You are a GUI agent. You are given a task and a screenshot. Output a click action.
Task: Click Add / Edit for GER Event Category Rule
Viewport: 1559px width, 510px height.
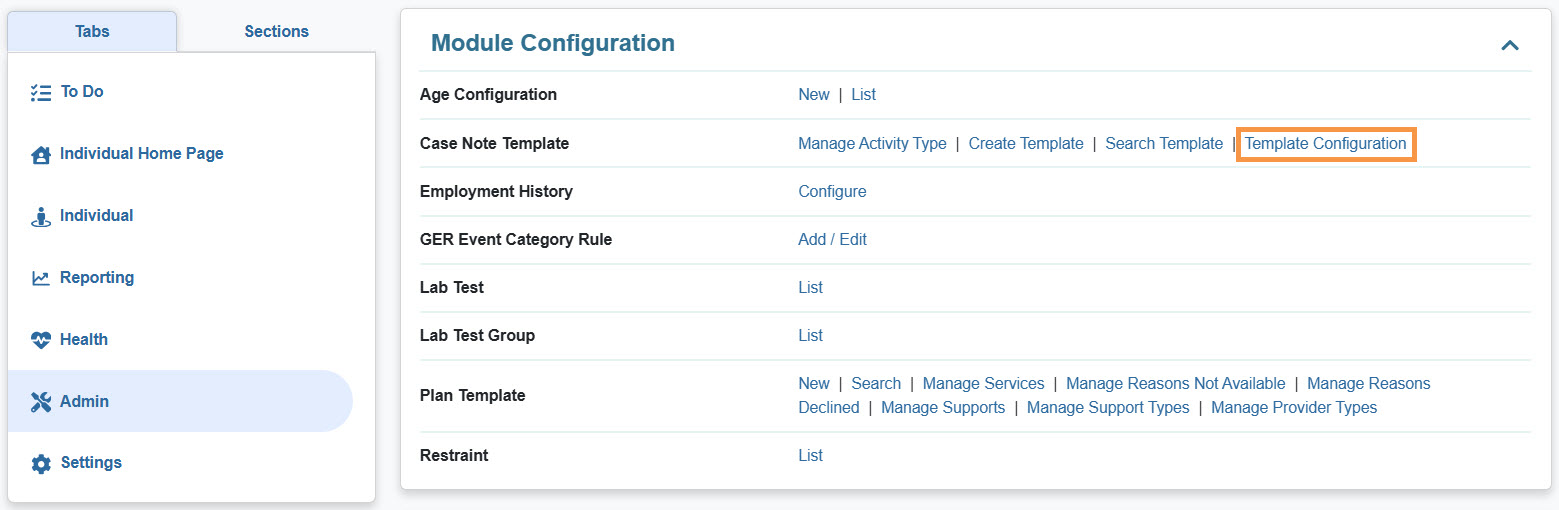tap(832, 239)
